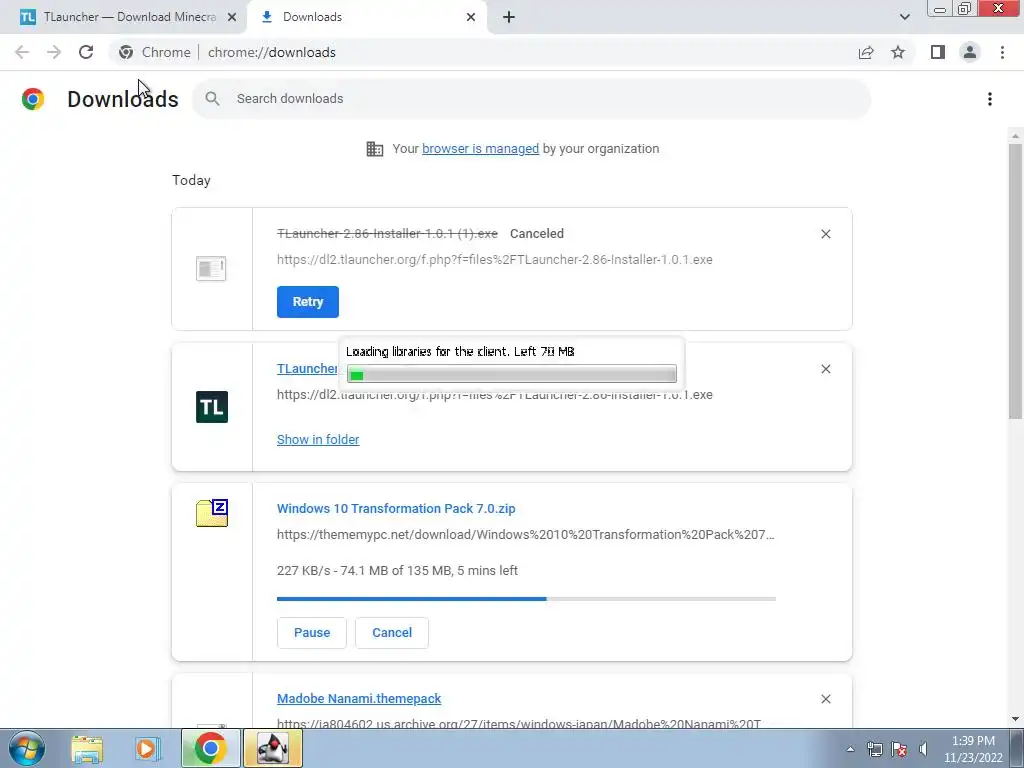Close the TLauncher browser tab

tap(232, 18)
